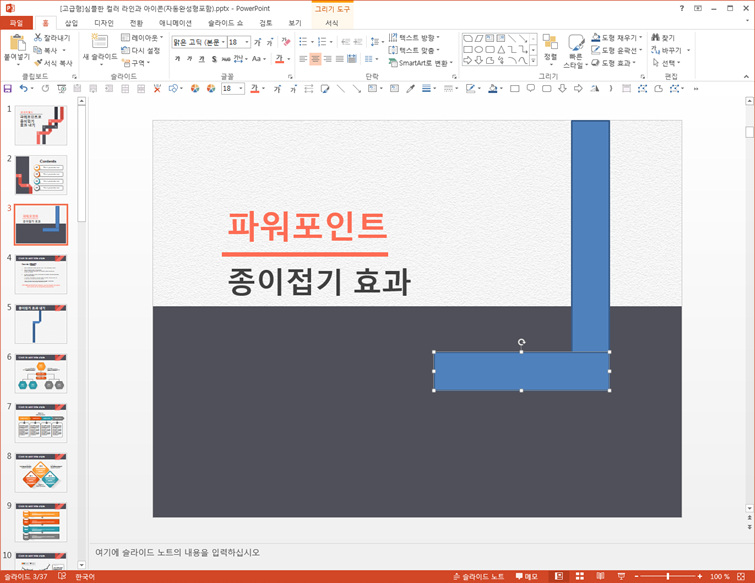The image size is (755, 583).
Task: Open the Shape Effects (도형 효과) menu
Action: point(614,63)
